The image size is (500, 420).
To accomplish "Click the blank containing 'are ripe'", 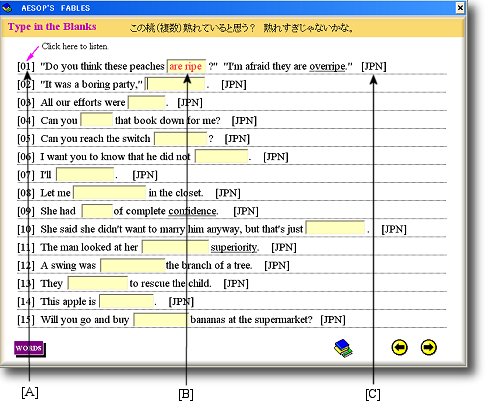I will pyautogui.click(x=186, y=66).
